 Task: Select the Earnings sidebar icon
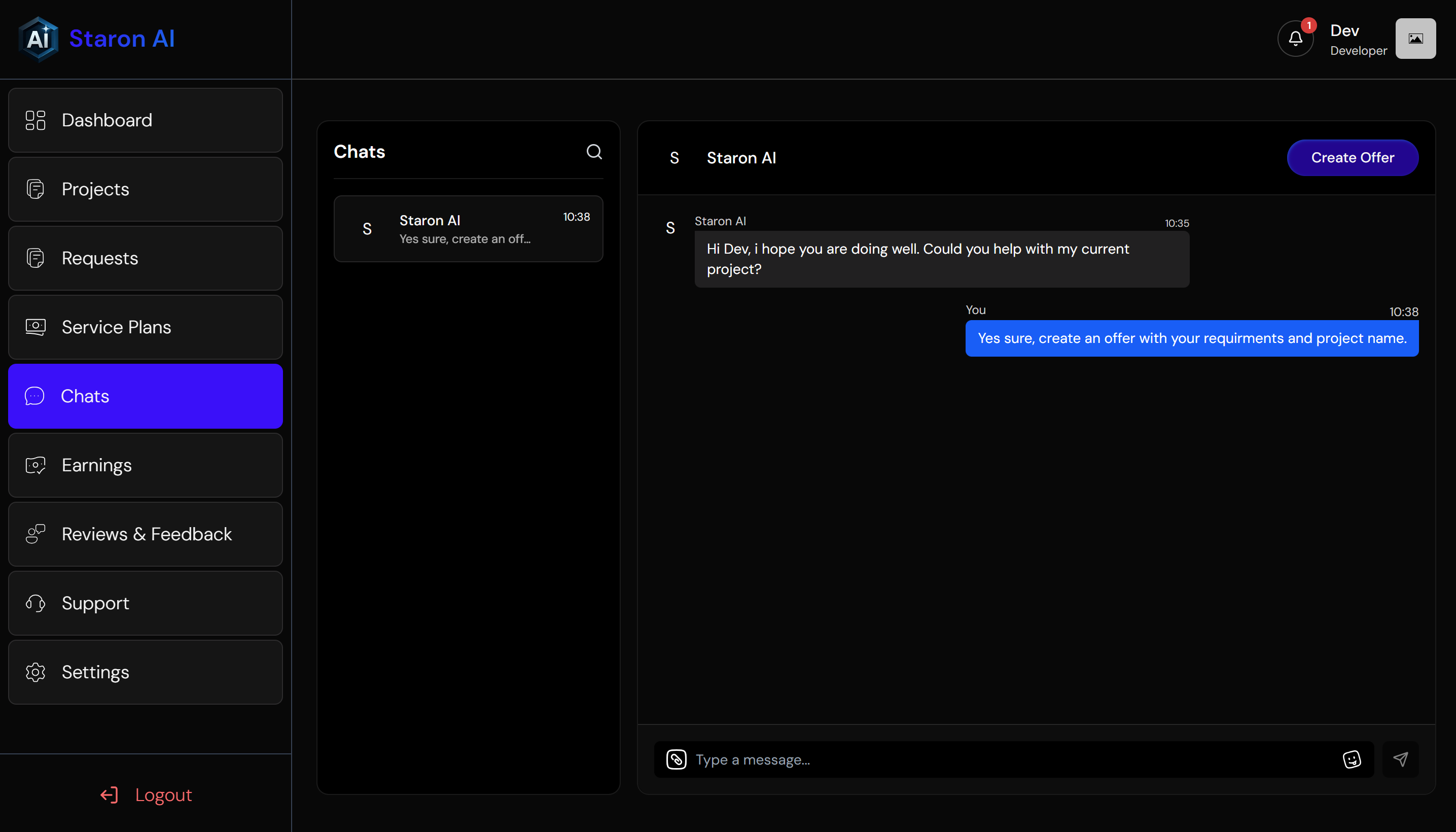coord(35,465)
